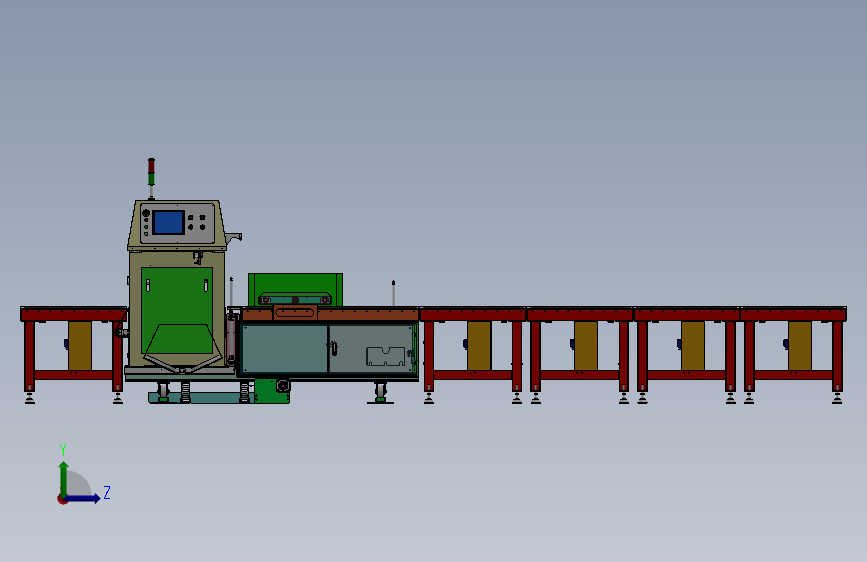Click the green Y axis arrow of the triad

tap(63, 479)
